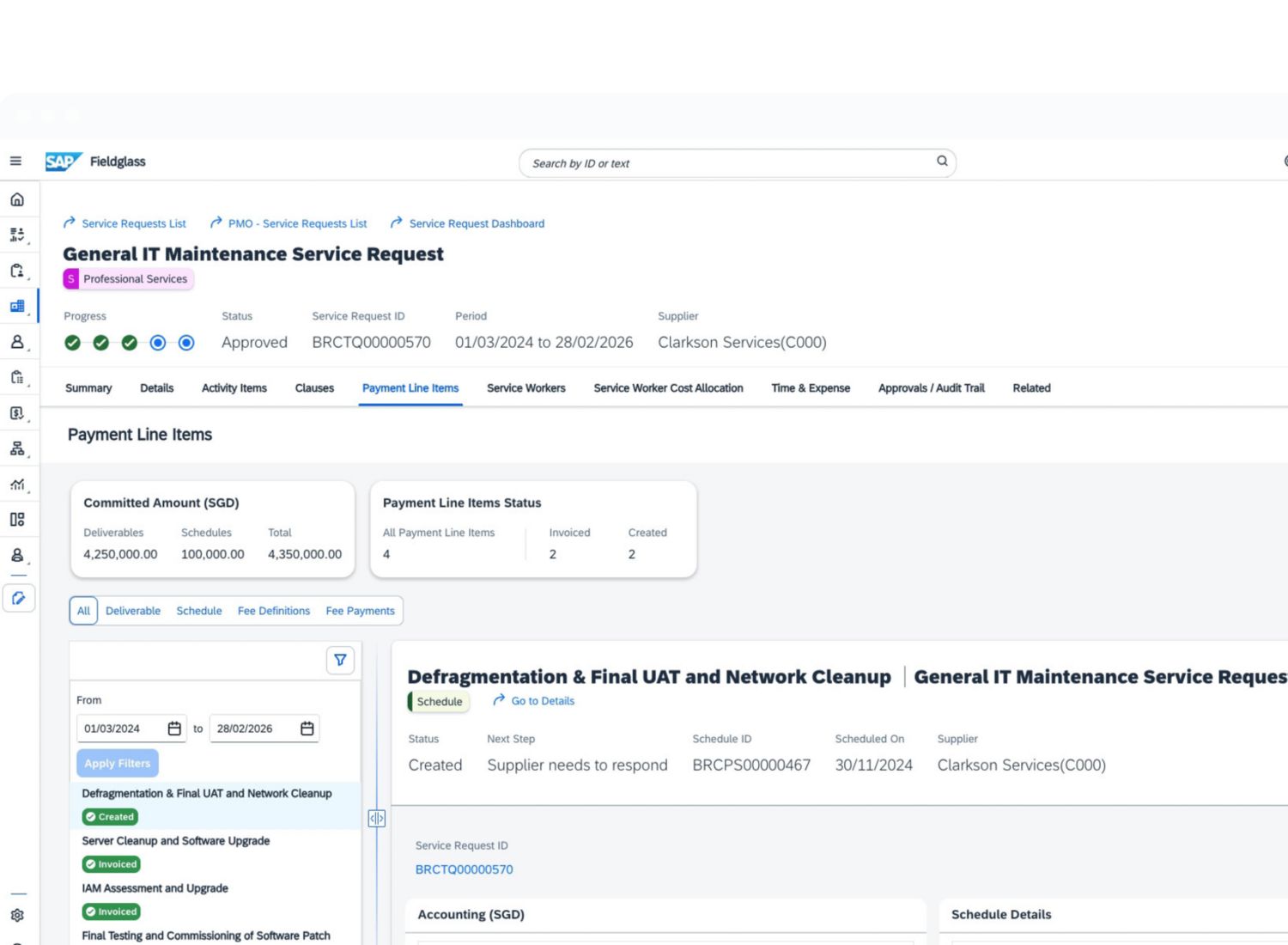The width and height of the screenshot is (1288, 945).
Task: Click the search magnifier icon
Action: pos(942,162)
